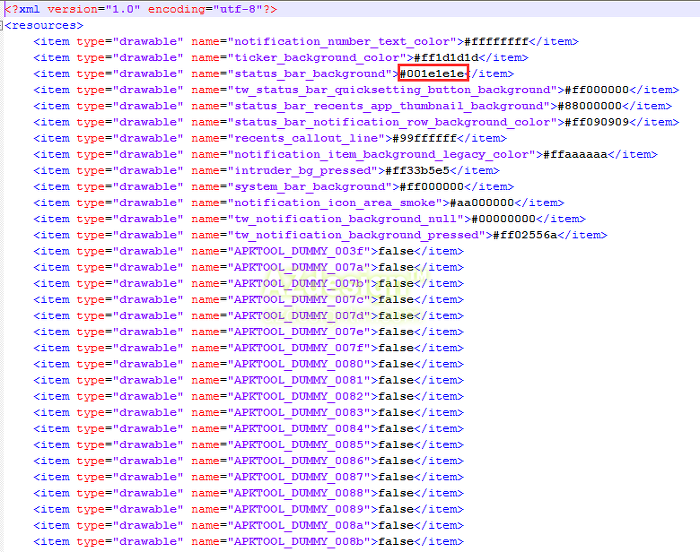700x552 pixels.
Task: Select value #ff090909 of notification row background
Action: 597,122
